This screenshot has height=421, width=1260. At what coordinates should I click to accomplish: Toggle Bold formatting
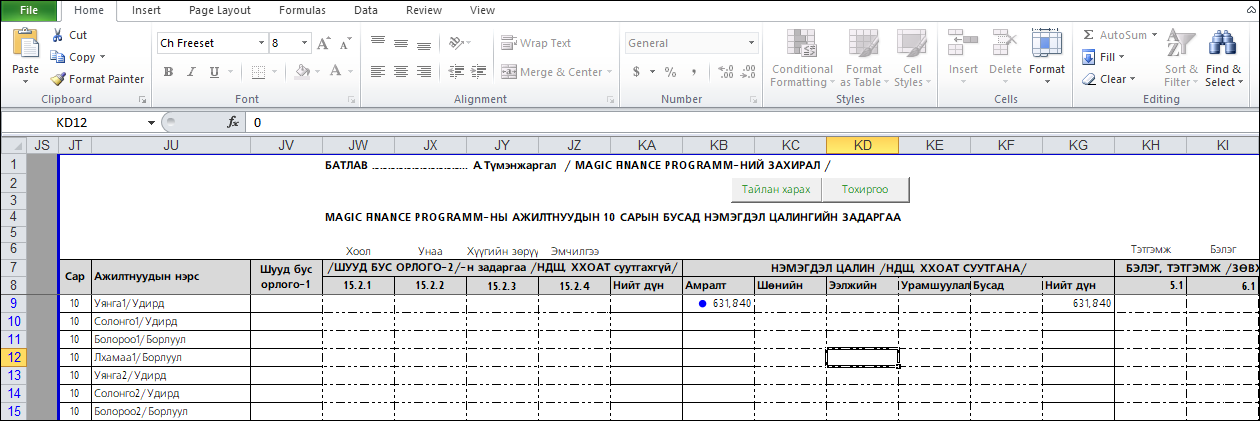(169, 72)
